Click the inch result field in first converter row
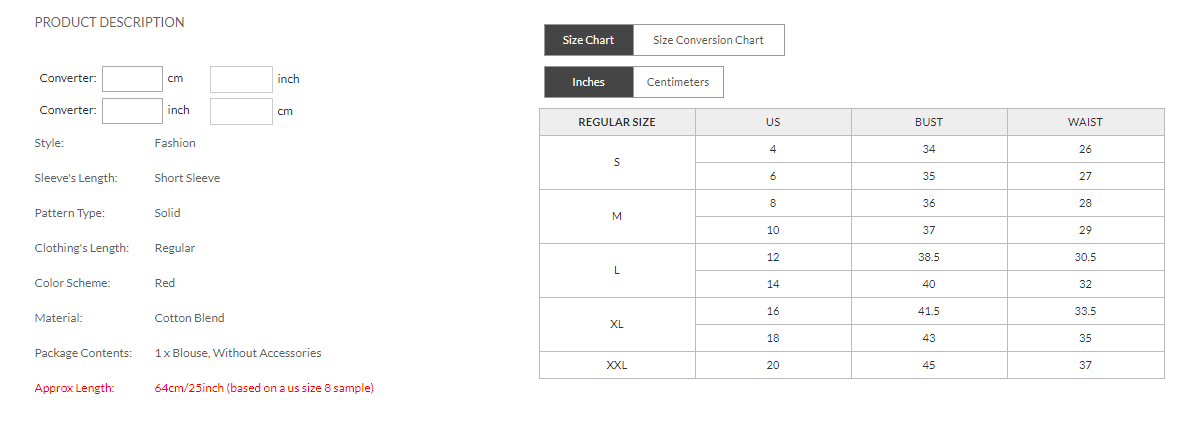 pos(241,79)
